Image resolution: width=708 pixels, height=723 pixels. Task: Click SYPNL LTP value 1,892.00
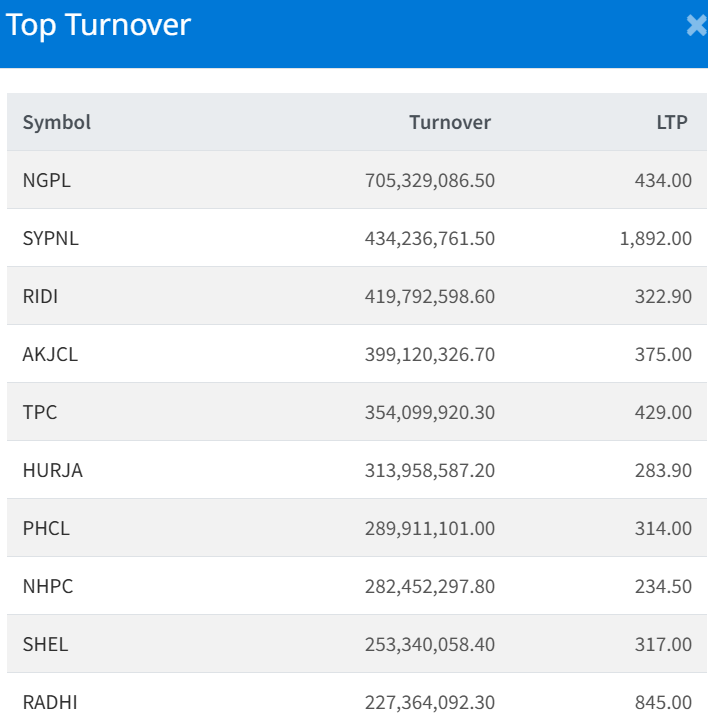point(656,238)
